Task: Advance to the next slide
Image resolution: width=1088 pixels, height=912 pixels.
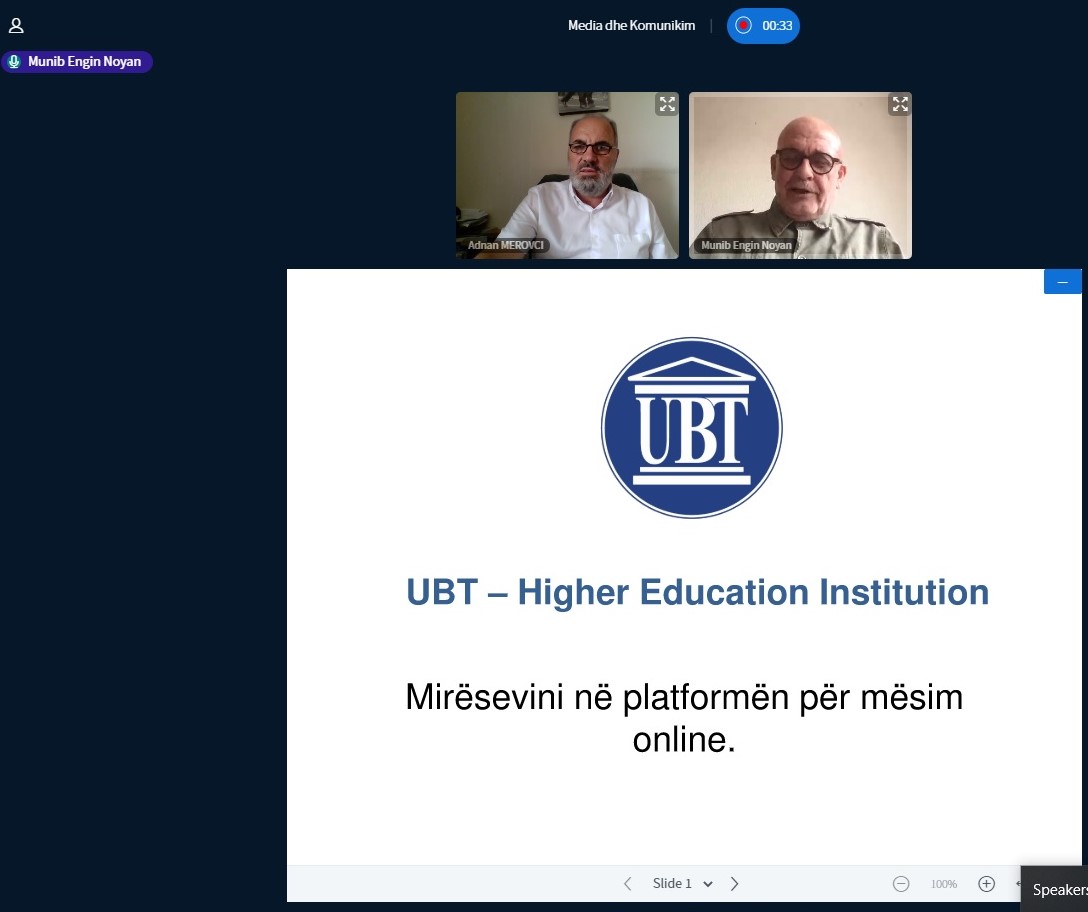Action: tap(735, 884)
